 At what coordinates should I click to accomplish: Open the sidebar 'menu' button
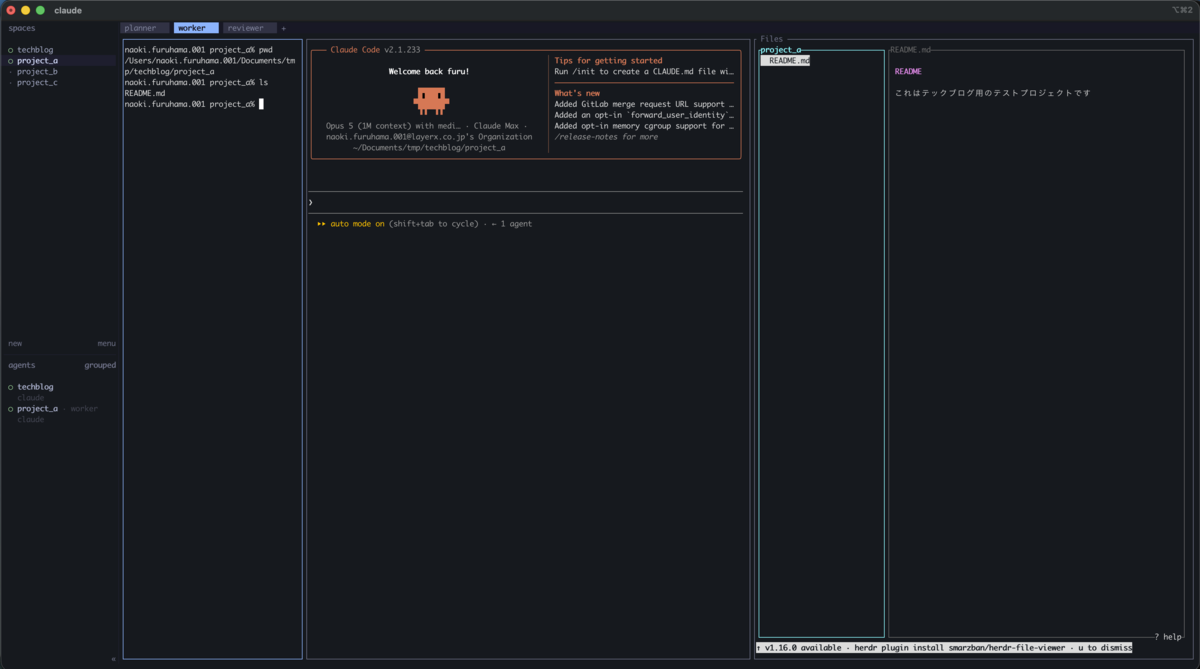[x=106, y=343]
